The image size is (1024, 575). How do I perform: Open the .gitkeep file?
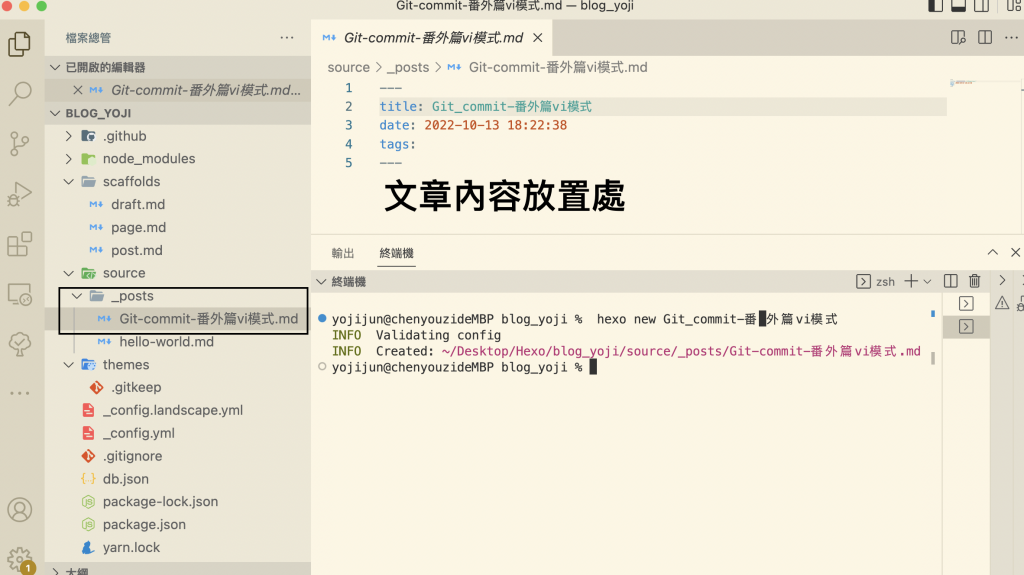(x=136, y=387)
